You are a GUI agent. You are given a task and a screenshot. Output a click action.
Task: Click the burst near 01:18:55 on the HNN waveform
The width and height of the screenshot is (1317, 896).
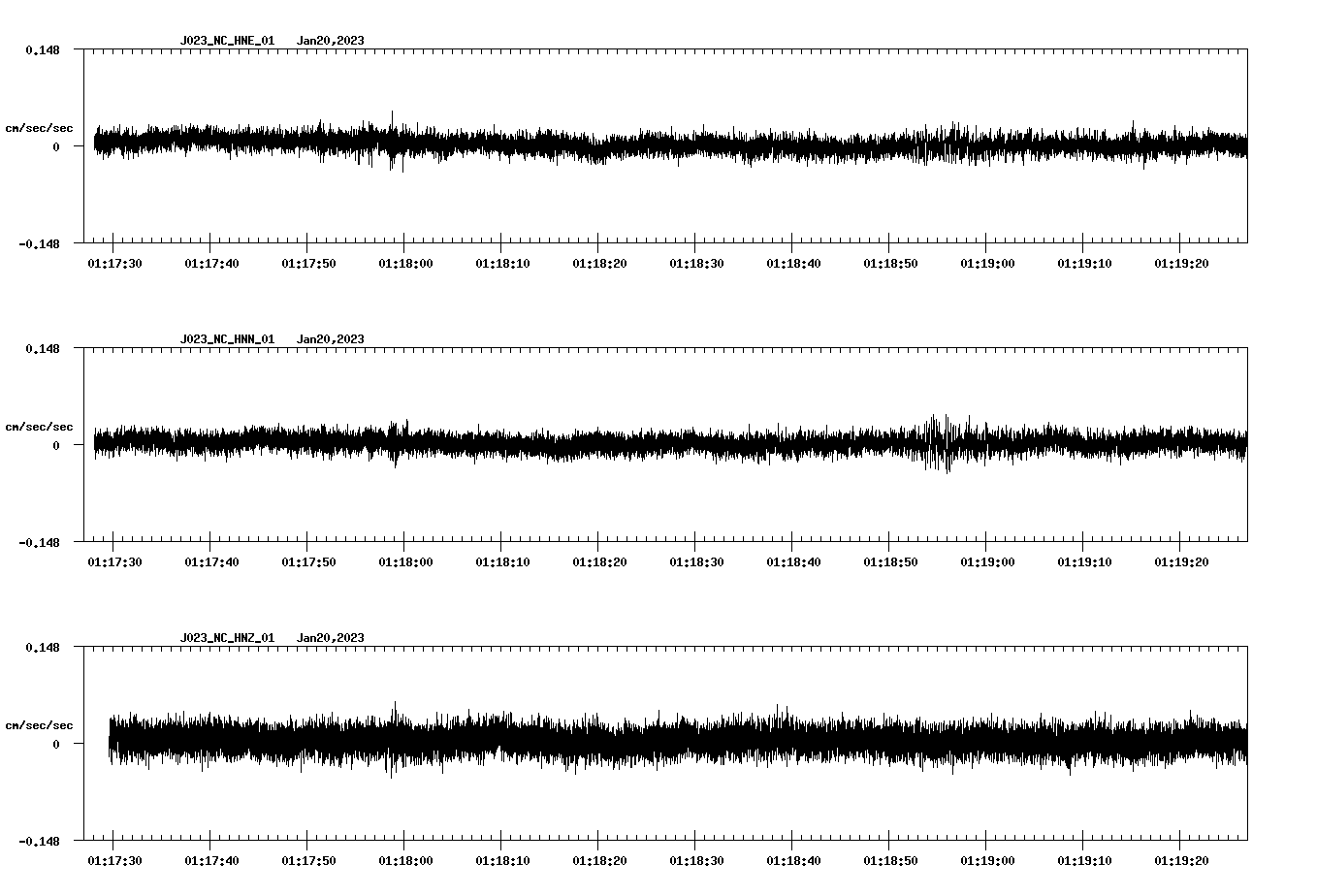click(x=939, y=441)
